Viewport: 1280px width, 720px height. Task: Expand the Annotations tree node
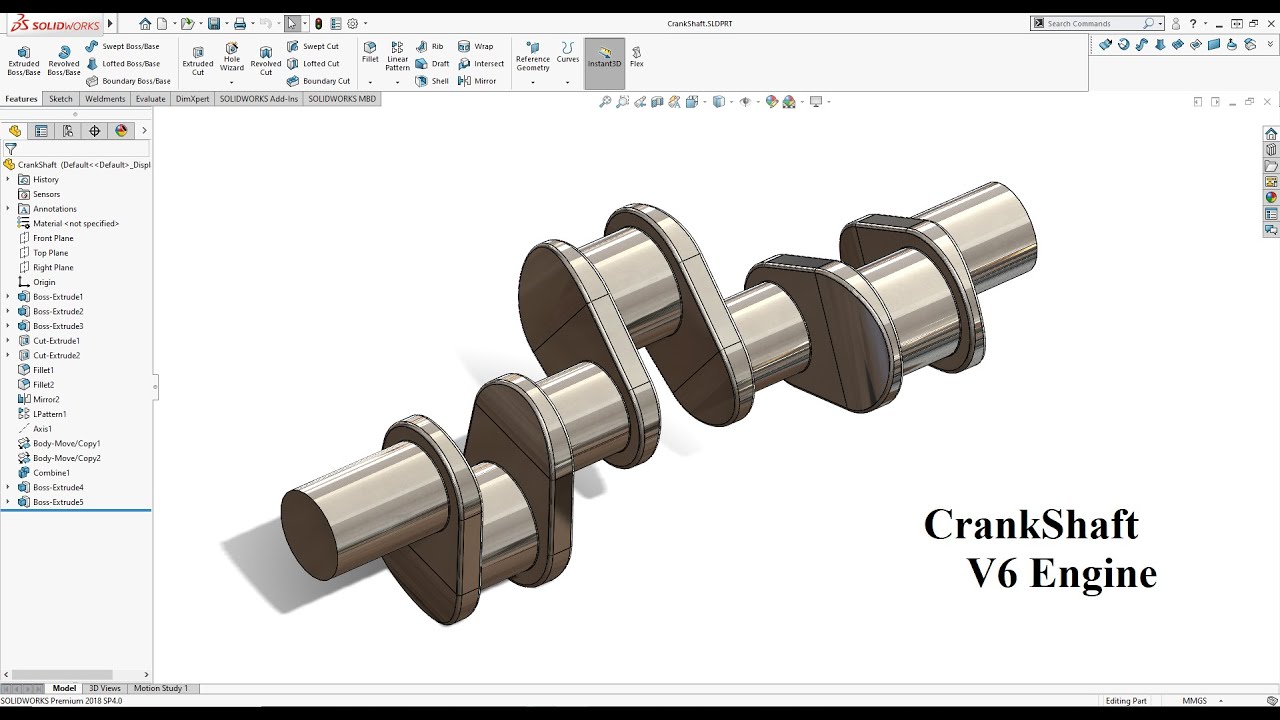[8, 209]
